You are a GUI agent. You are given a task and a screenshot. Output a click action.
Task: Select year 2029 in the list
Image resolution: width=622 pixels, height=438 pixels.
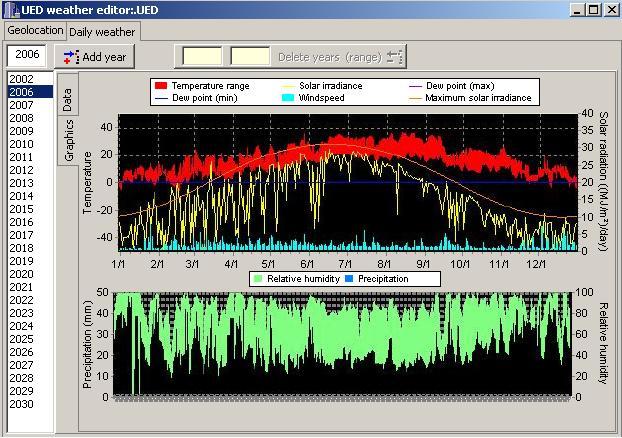[30, 391]
